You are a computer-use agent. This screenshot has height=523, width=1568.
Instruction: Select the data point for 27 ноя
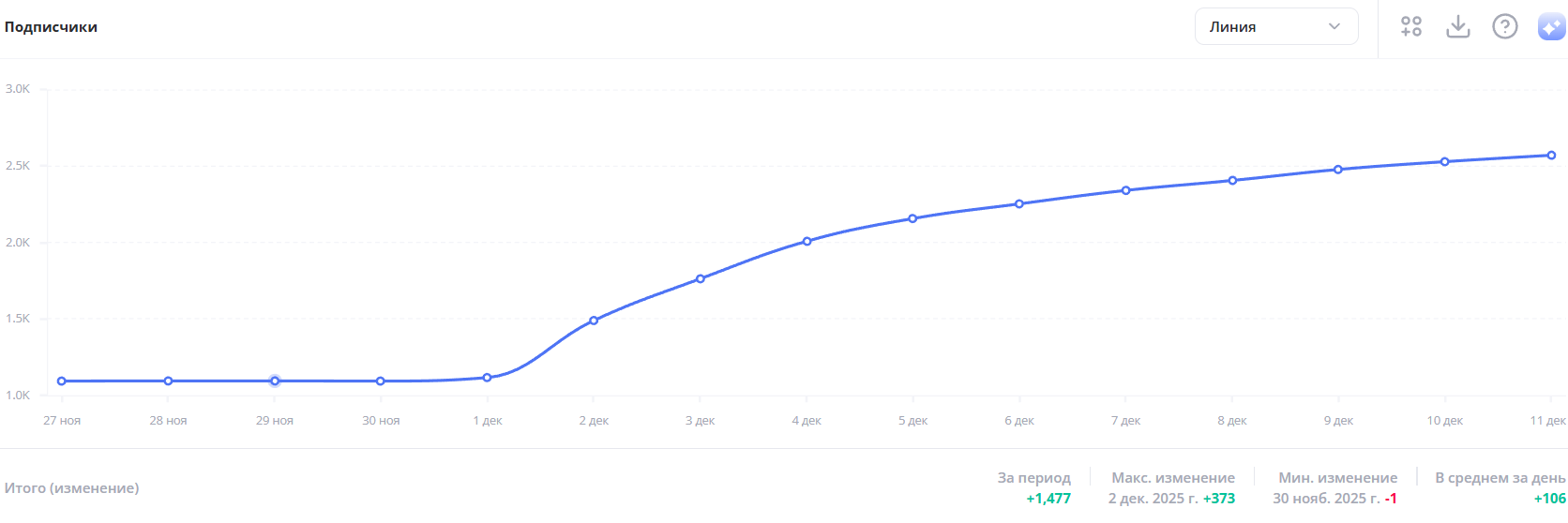click(62, 381)
